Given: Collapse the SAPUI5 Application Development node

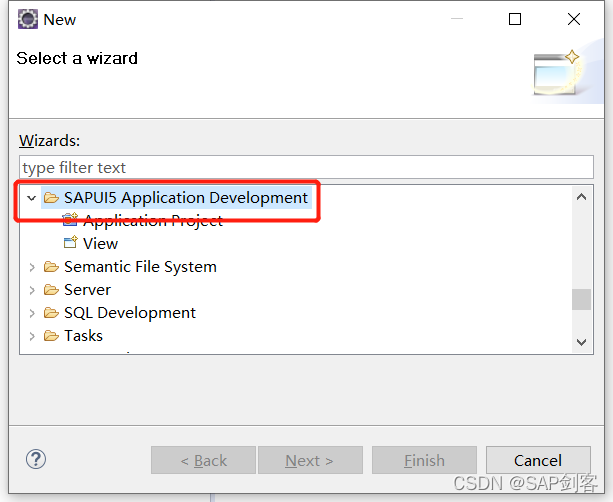Looking at the screenshot, I should tap(31, 198).
